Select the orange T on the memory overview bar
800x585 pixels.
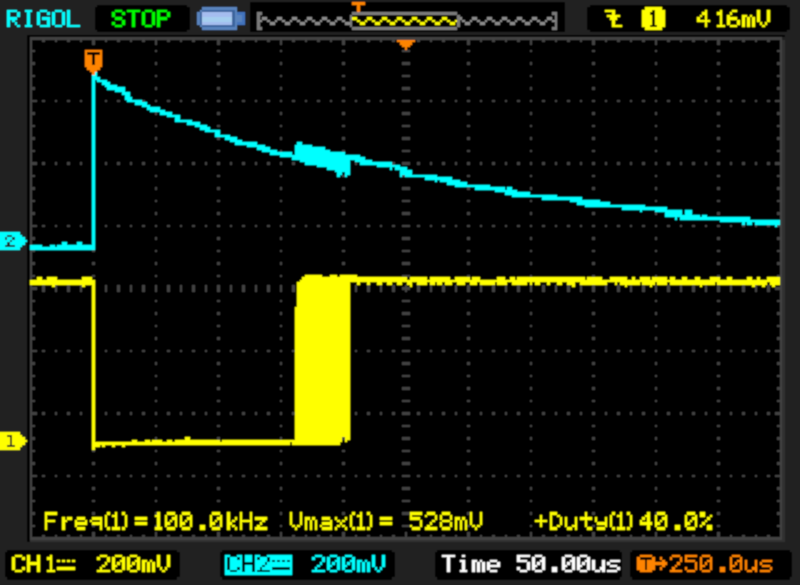358,7
